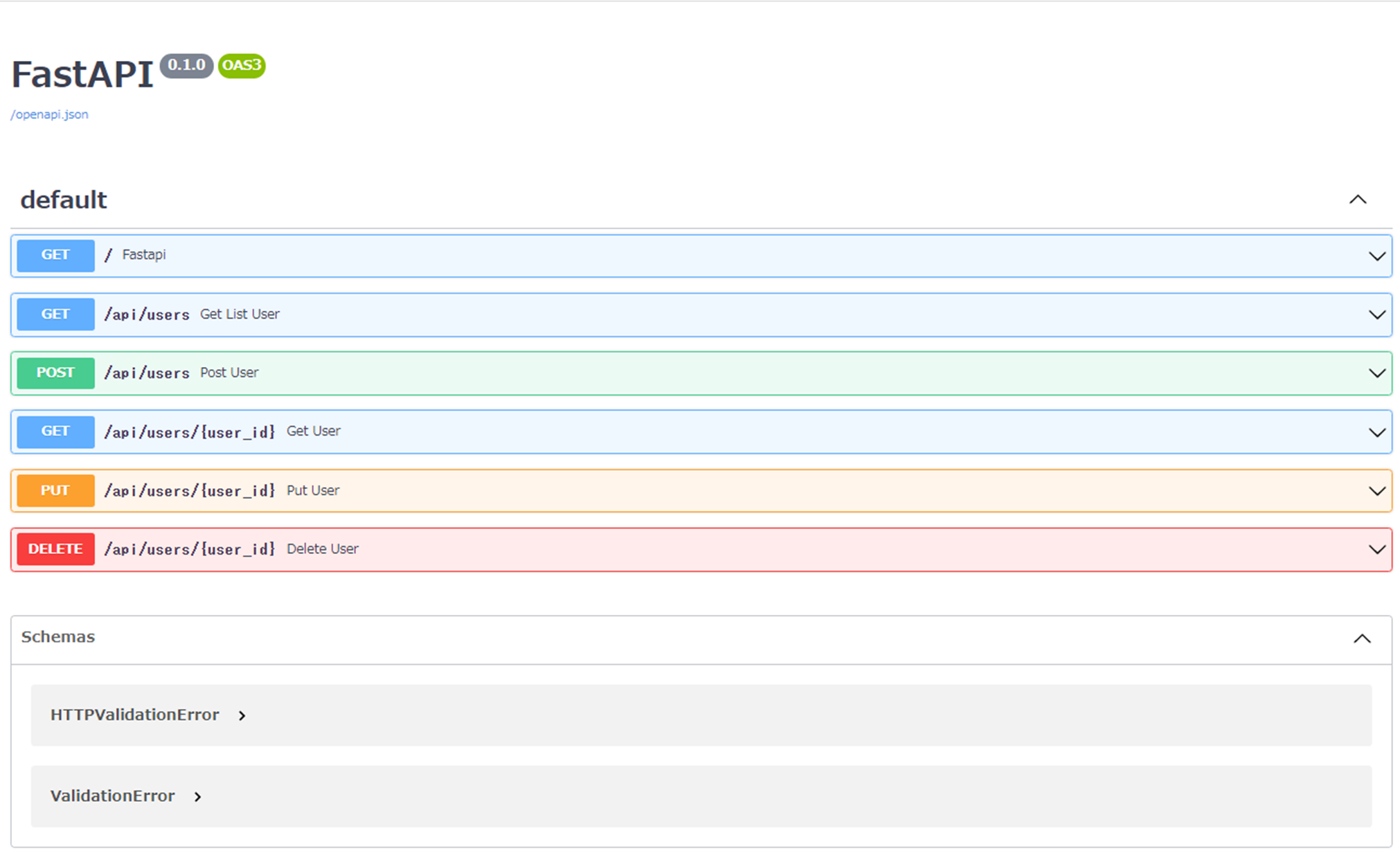The width and height of the screenshot is (1400, 858).
Task: Open the /openapi.json specification link
Action: (x=49, y=114)
